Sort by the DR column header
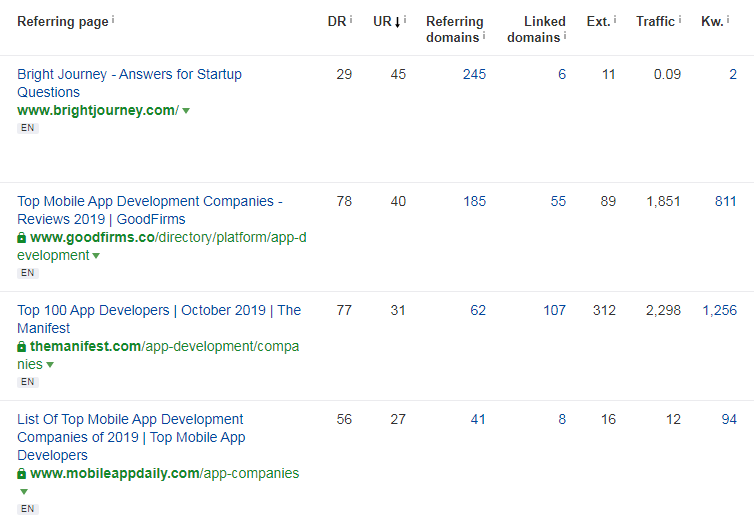The width and height of the screenshot is (754, 525). 337,22
